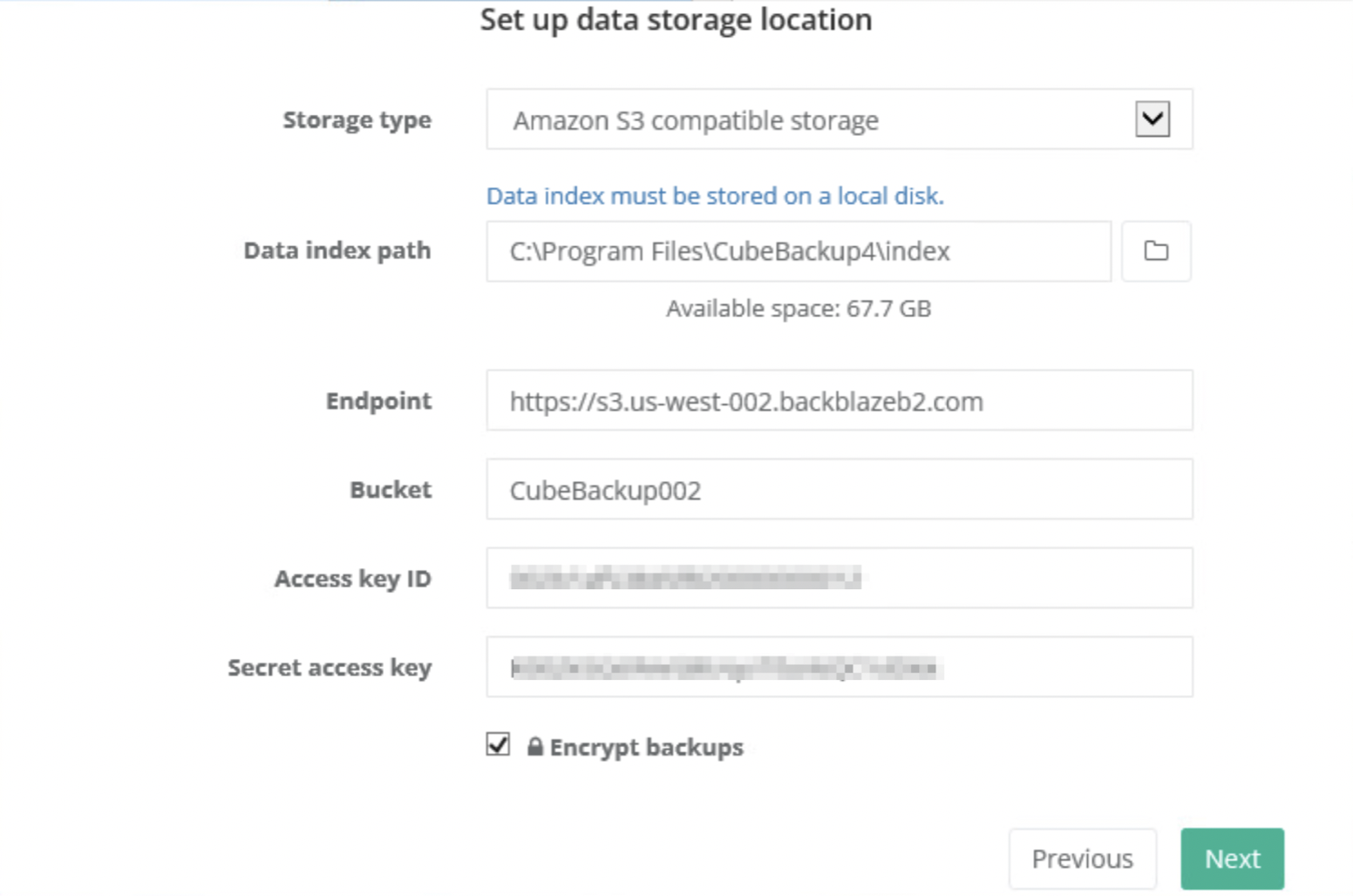Open the 'Data index must be stored' link
The image size is (1353, 896).
[715, 195]
